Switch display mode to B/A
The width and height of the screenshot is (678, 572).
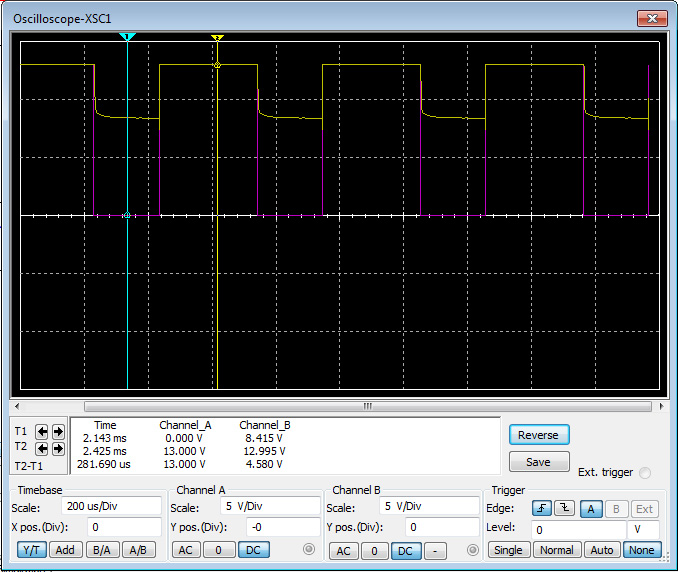pos(101,550)
